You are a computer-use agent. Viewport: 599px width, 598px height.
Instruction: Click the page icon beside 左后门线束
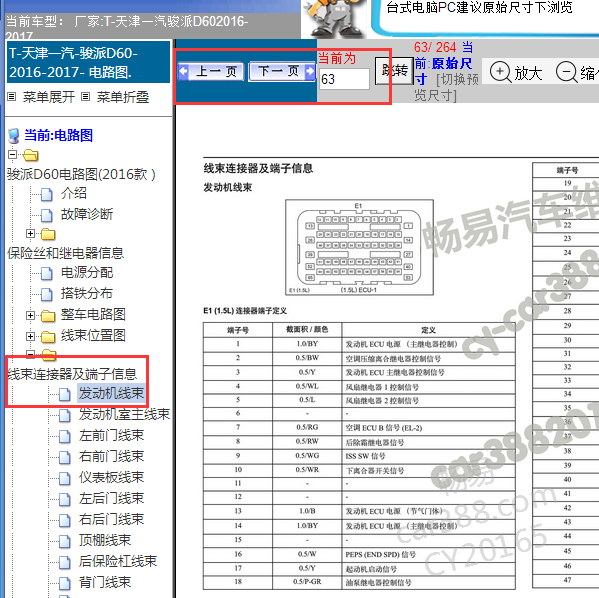[65, 499]
